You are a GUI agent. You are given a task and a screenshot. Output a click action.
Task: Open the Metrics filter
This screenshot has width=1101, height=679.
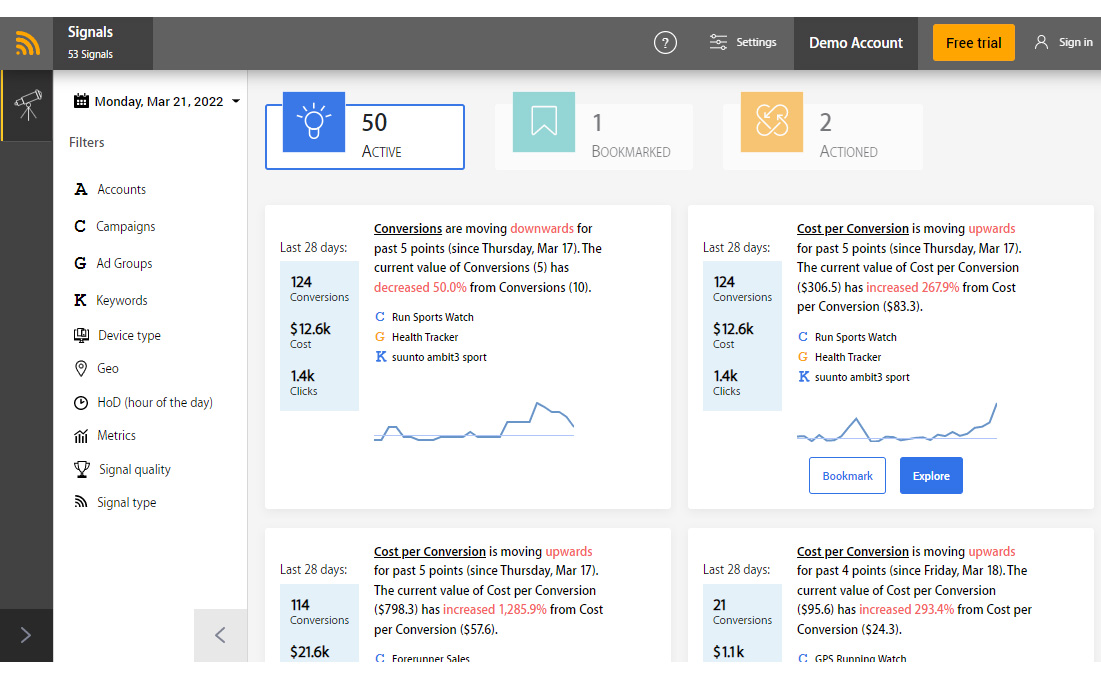[x=116, y=435]
